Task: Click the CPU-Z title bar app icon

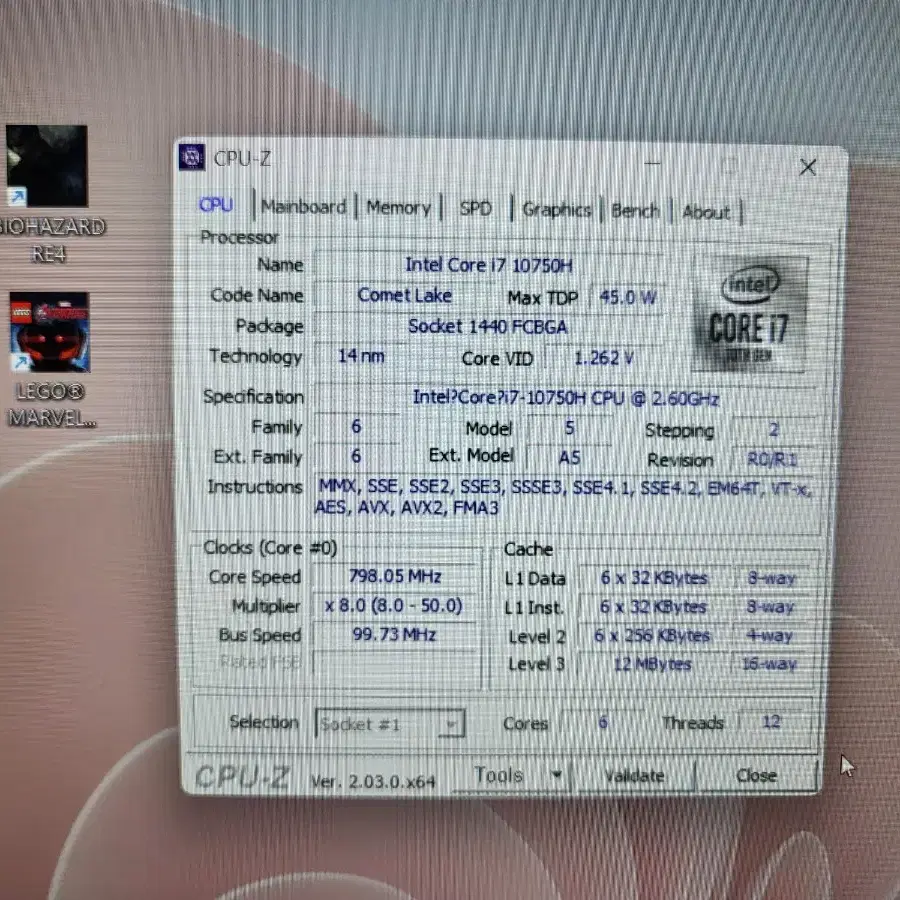Action: coord(192,157)
